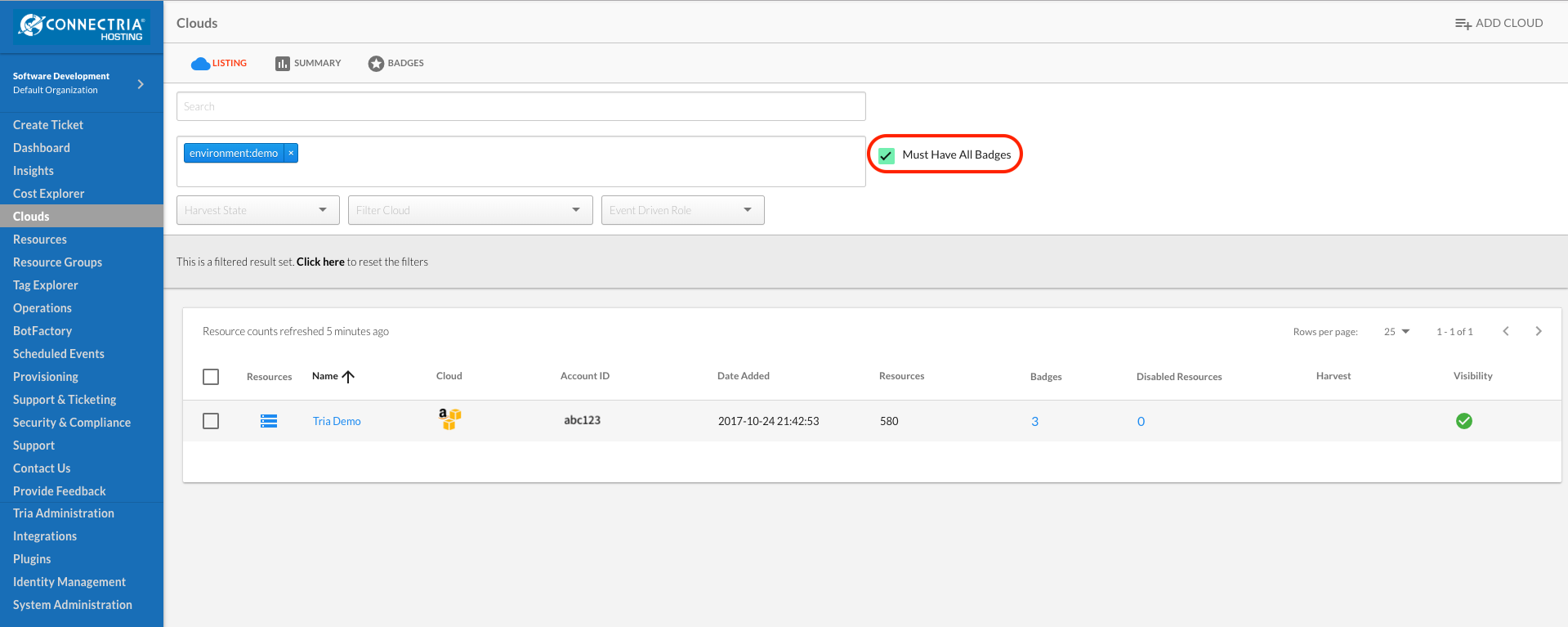Viewport: 1568px width, 627px height.
Task: Open the badges count 3 link
Action: click(x=1034, y=422)
